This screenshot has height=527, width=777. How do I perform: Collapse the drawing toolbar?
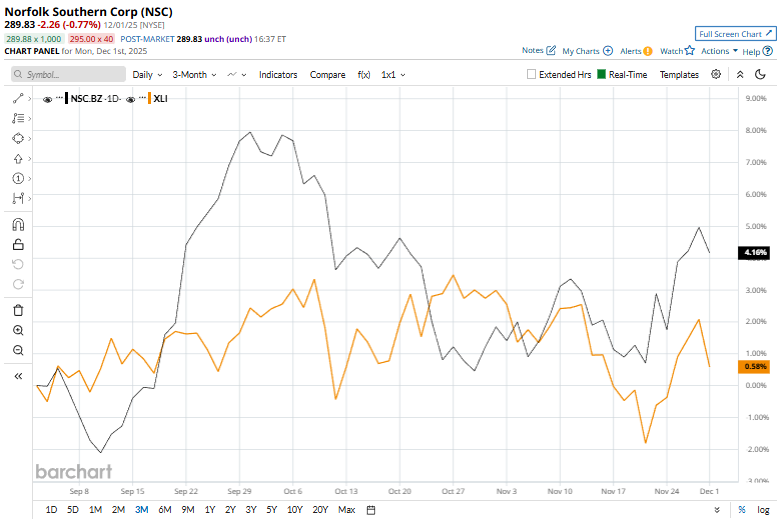coord(18,376)
